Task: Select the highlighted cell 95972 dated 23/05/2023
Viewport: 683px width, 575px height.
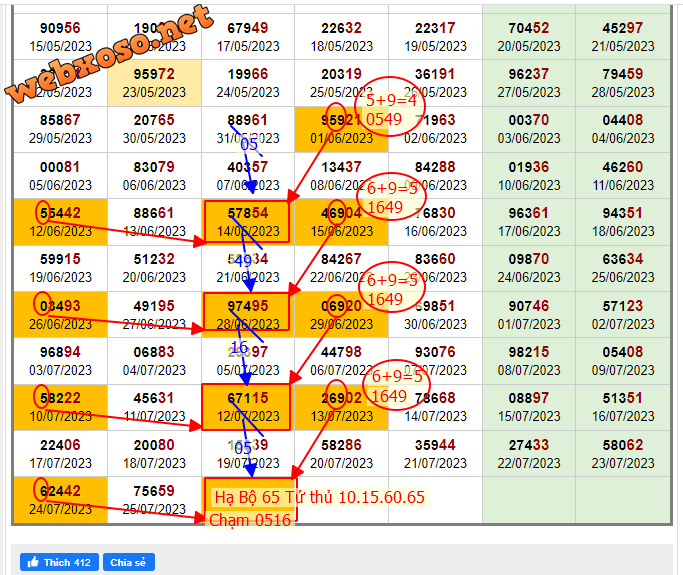Action: click(x=154, y=83)
